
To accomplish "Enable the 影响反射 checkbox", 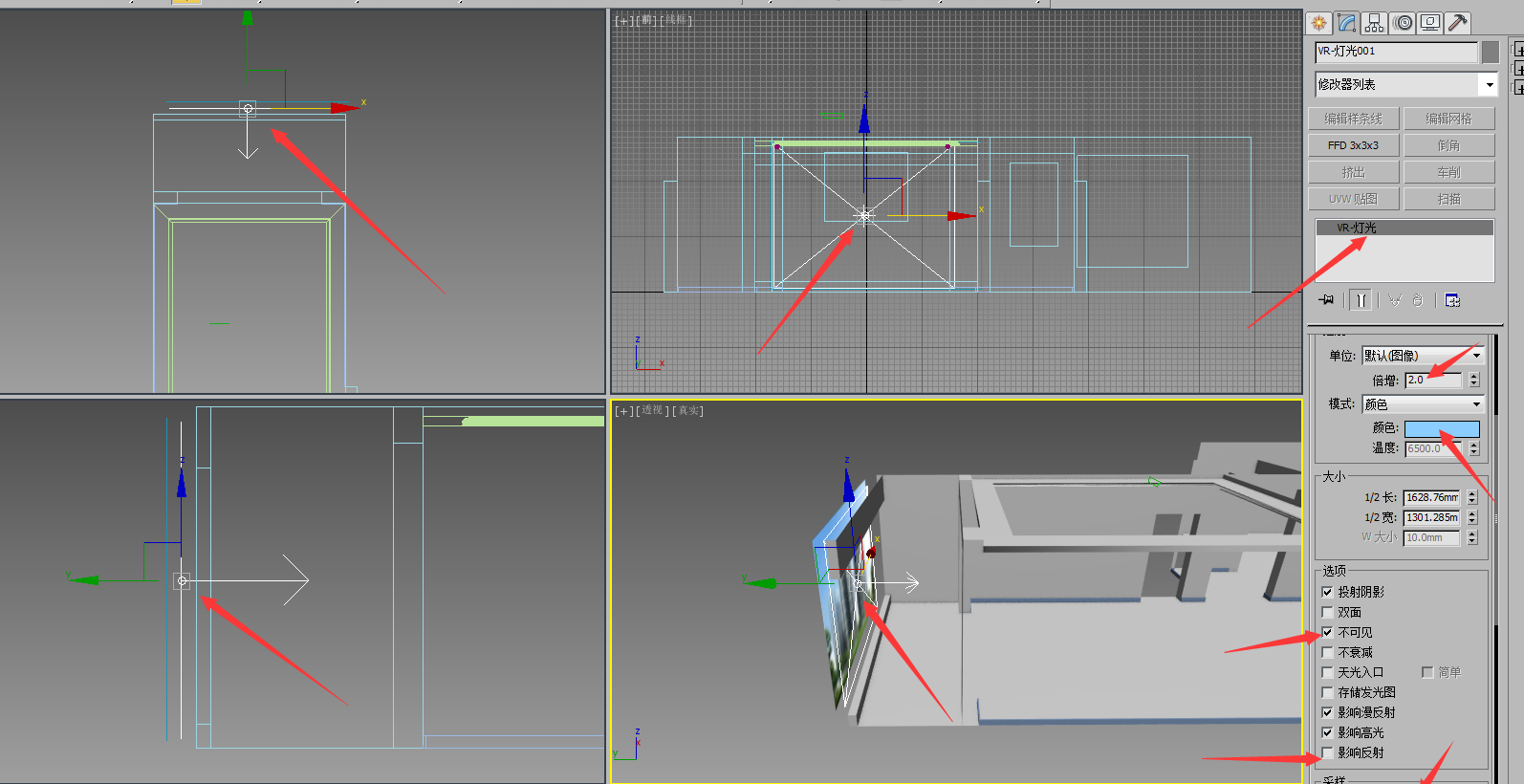I will coord(1327,752).
